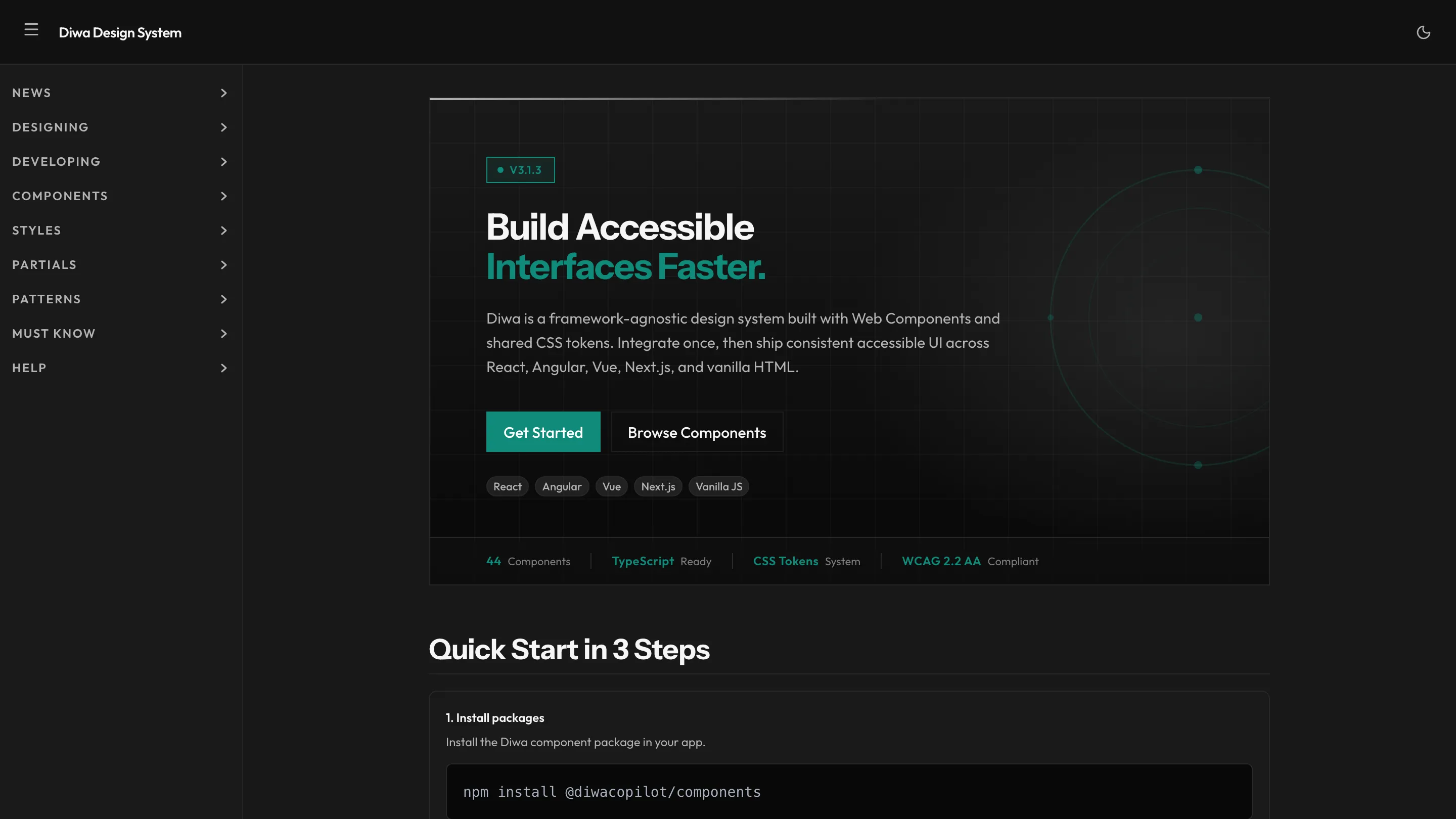
Task: Click the WCAG 2.2 AA Compliant stat
Action: [970, 561]
